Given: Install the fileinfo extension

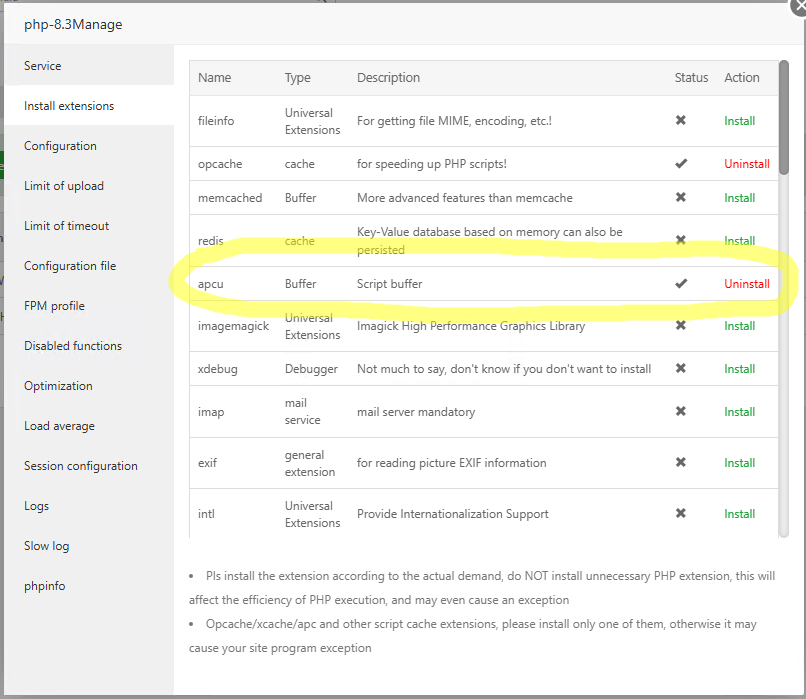Looking at the screenshot, I should coord(739,121).
